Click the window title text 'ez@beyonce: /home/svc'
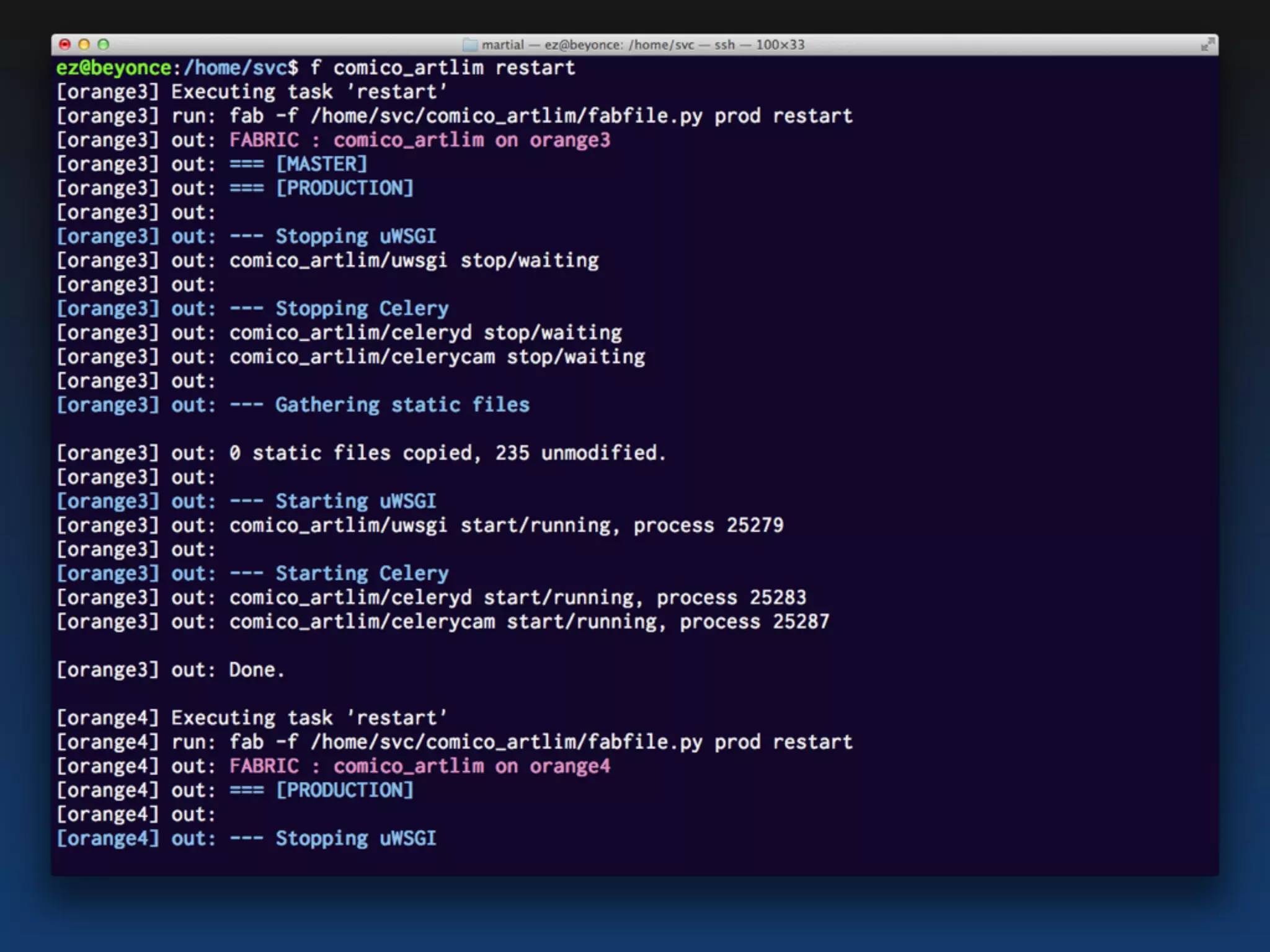 [618, 45]
